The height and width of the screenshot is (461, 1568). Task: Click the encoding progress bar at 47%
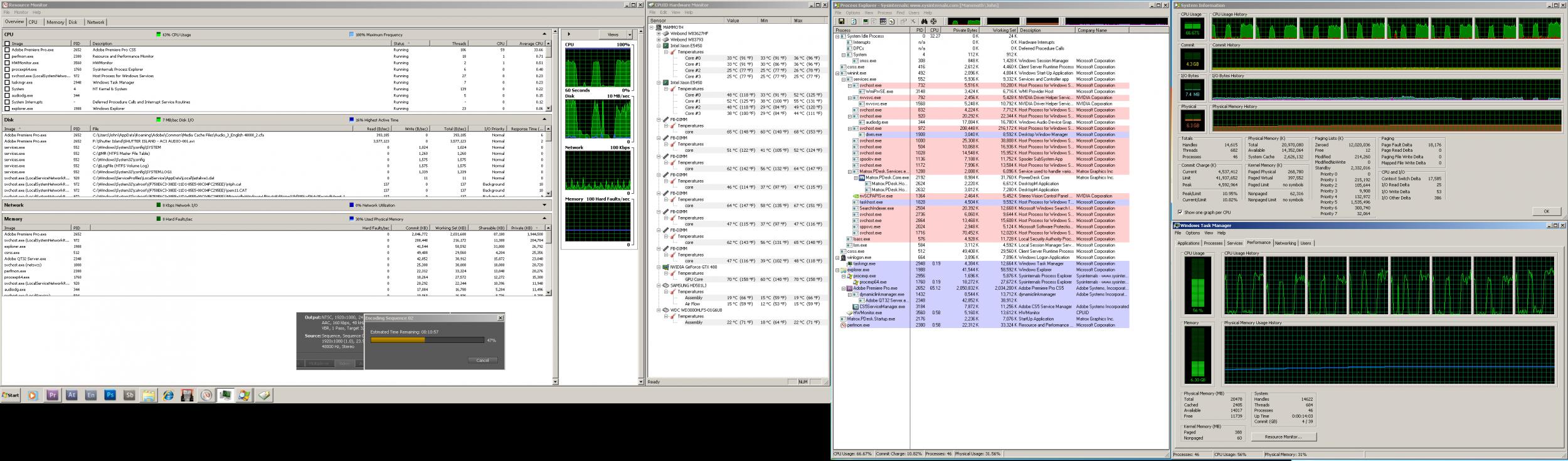point(426,340)
